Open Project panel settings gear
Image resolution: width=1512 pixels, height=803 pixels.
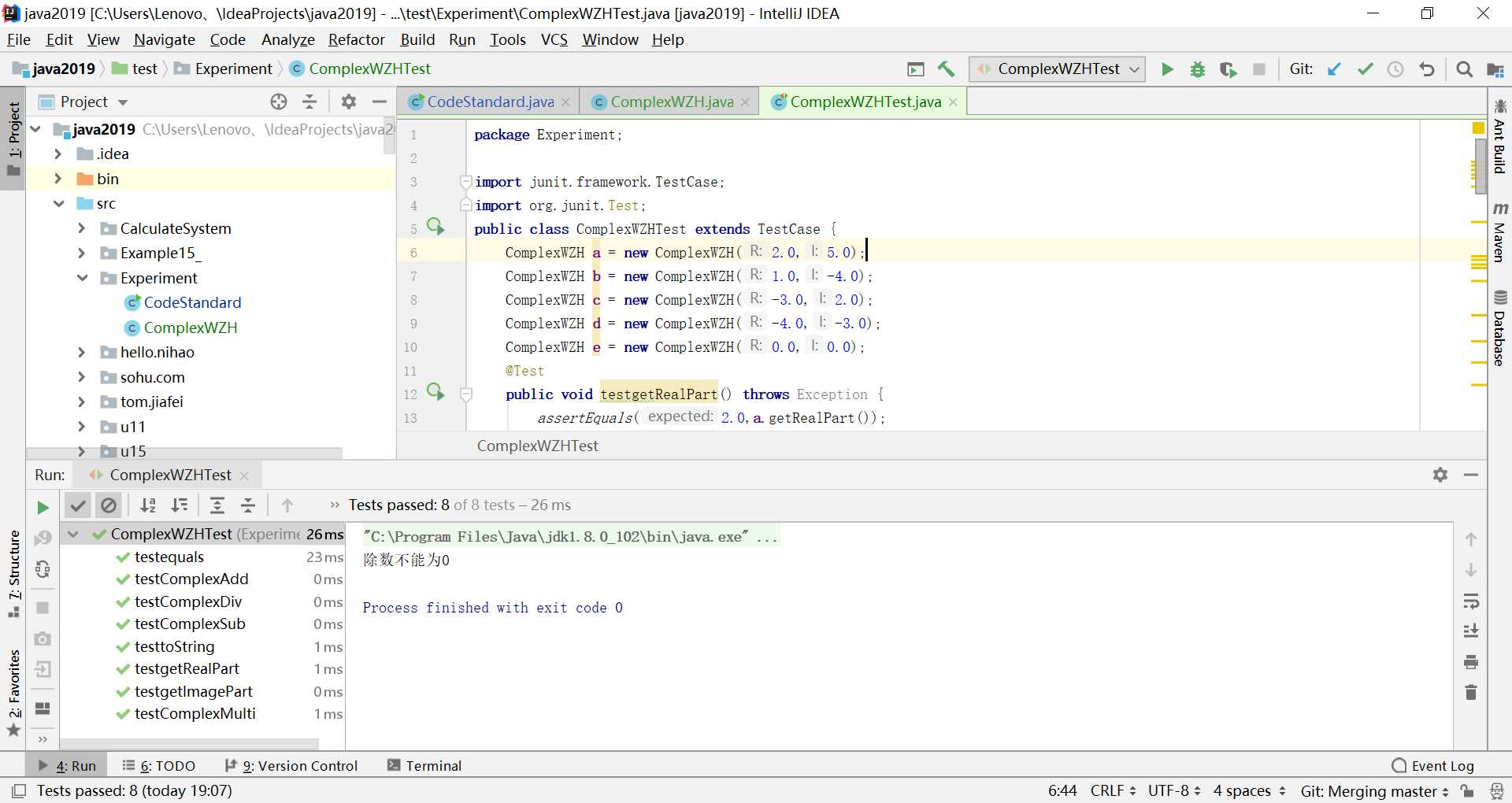349,102
